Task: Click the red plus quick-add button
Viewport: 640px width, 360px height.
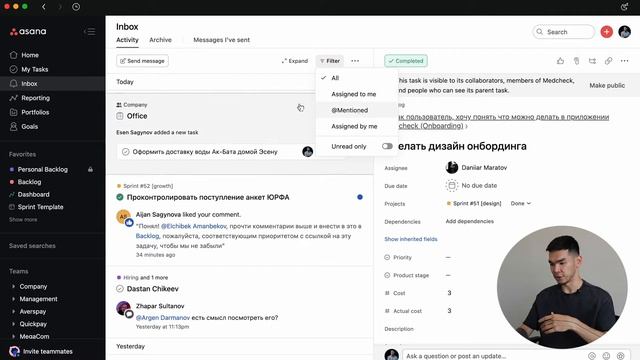Action: click(x=607, y=31)
